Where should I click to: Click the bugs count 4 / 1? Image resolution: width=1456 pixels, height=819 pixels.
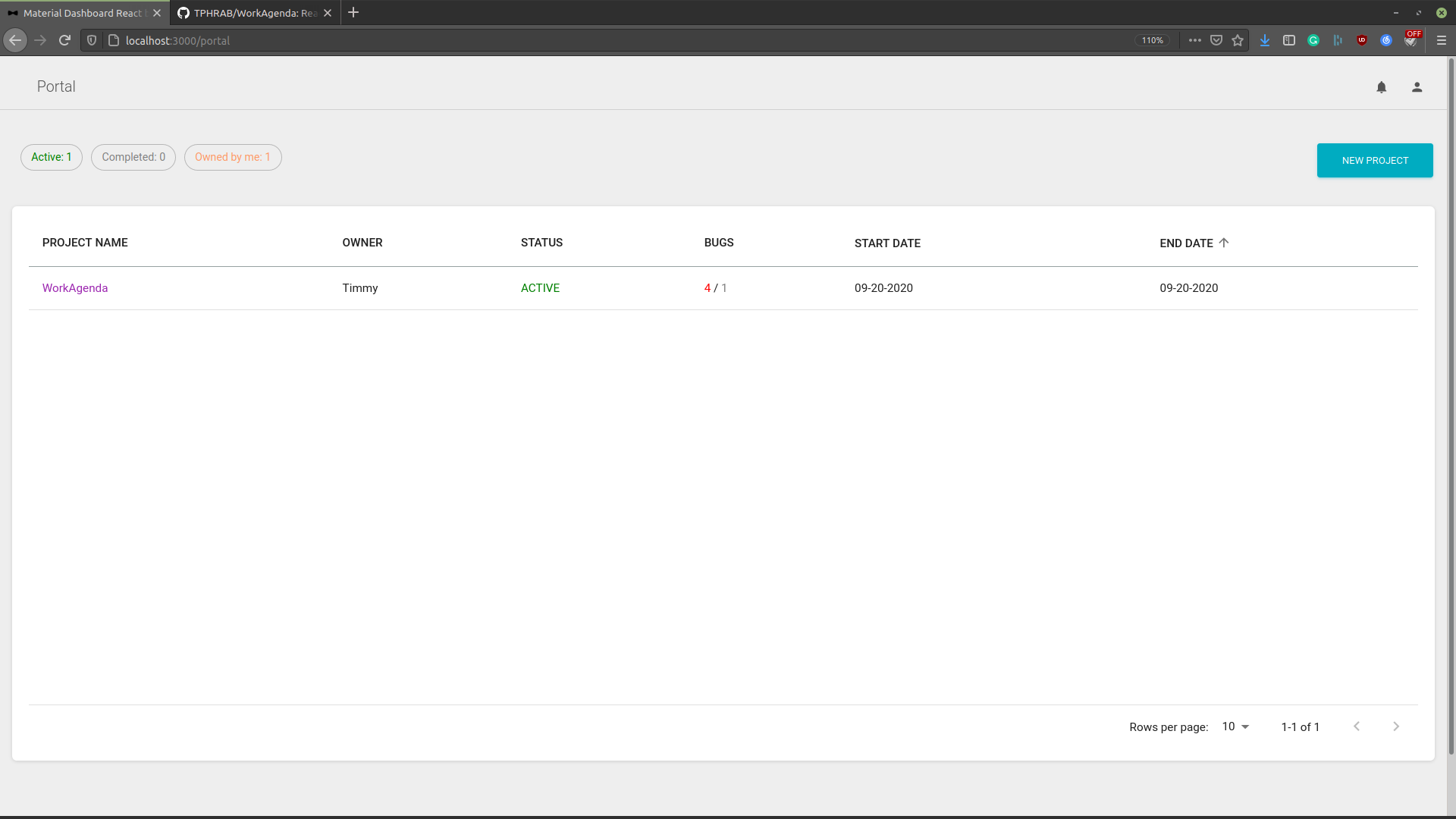click(x=715, y=288)
